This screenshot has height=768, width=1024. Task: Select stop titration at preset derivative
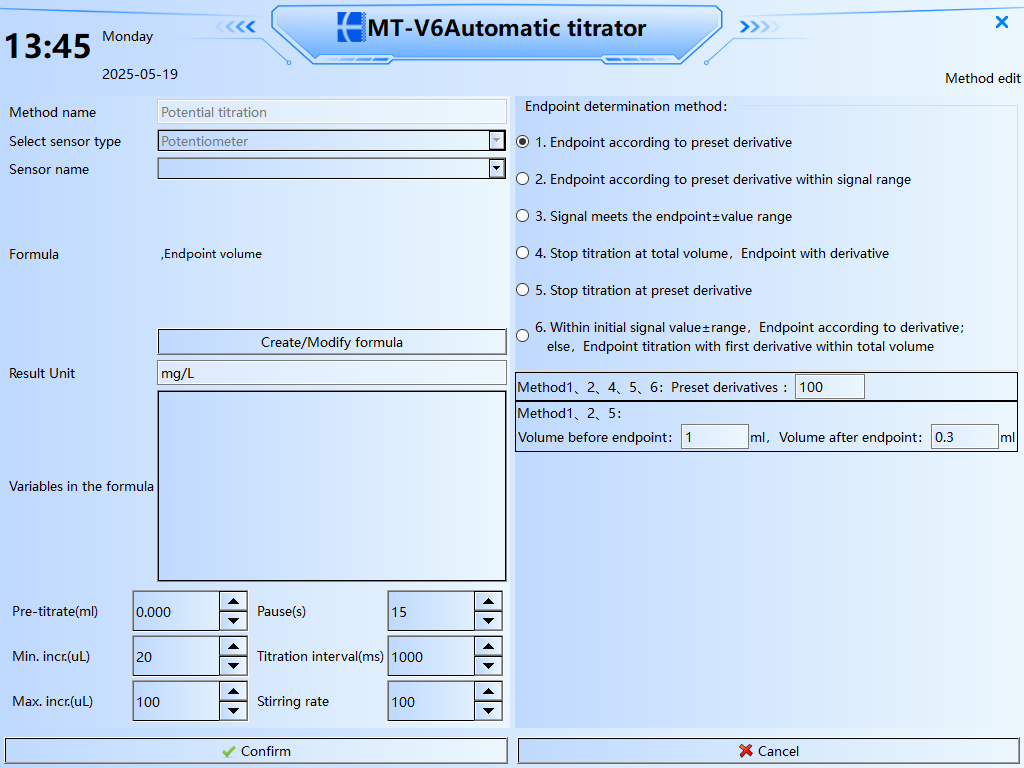click(522, 290)
